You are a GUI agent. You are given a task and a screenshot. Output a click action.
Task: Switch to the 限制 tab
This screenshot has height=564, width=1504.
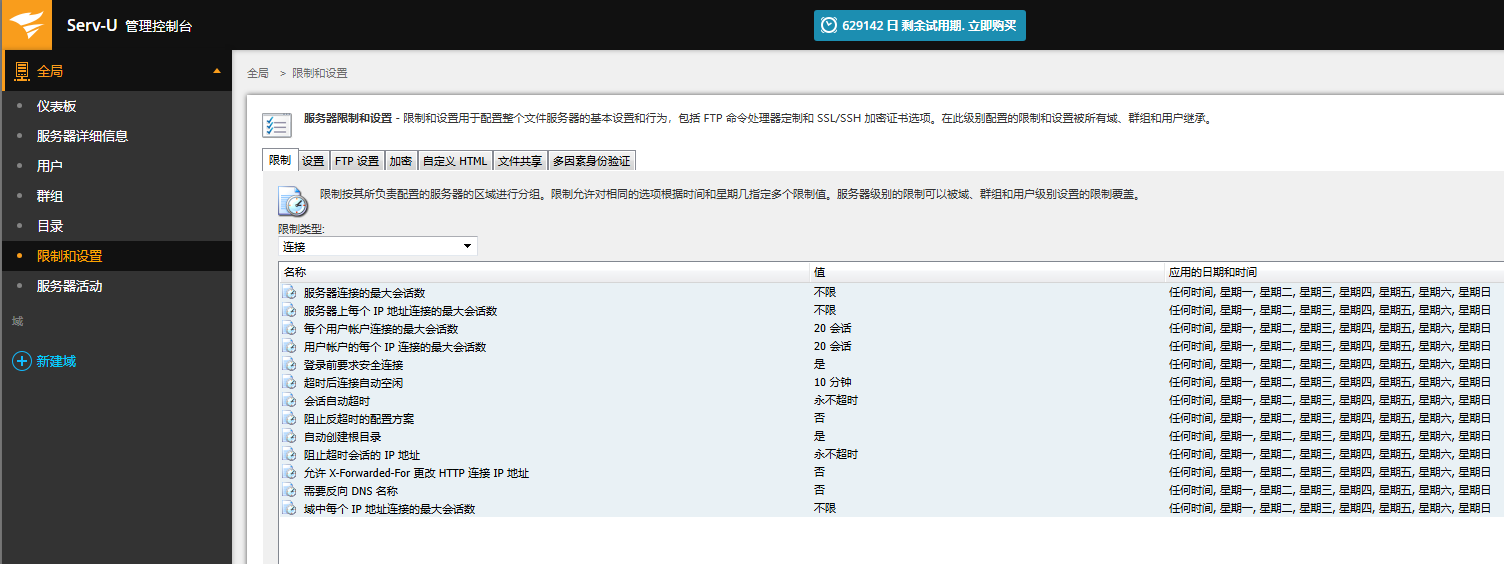[x=280, y=160]
